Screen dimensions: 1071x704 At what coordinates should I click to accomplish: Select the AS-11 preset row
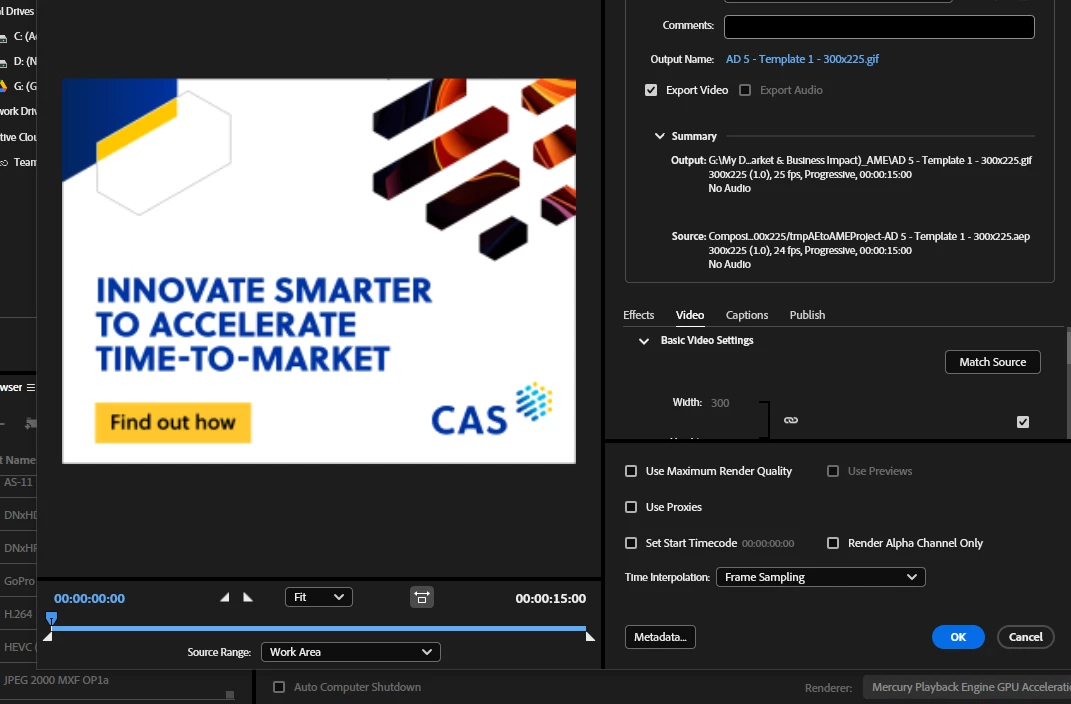click(x=18, y=482)
